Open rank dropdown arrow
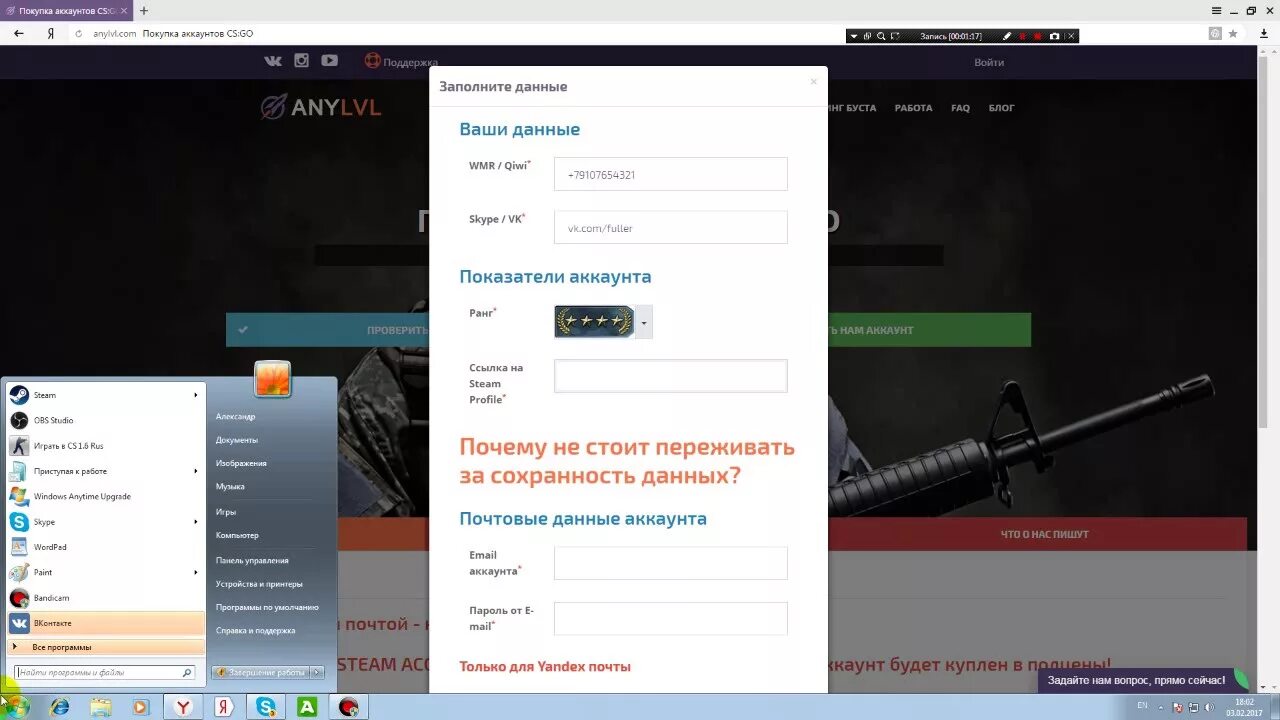The width and height of the screenshot is (1280, 720). pyautogui.click(x=644, y=323)
